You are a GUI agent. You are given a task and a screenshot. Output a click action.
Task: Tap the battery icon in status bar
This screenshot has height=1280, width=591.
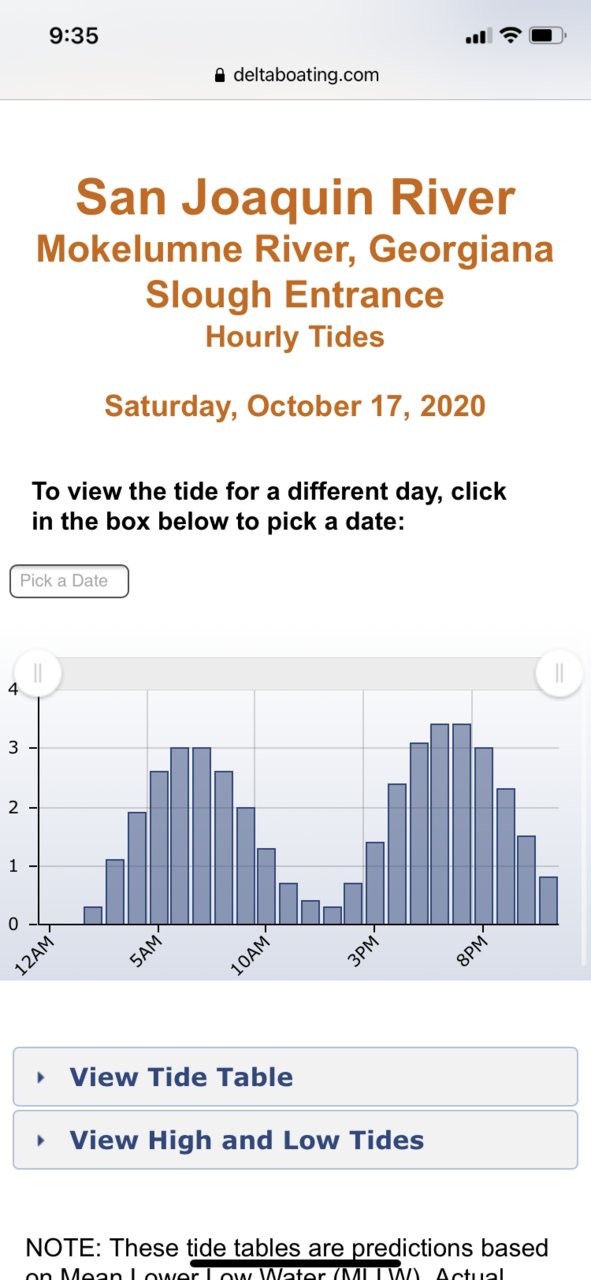coord(547,36)
